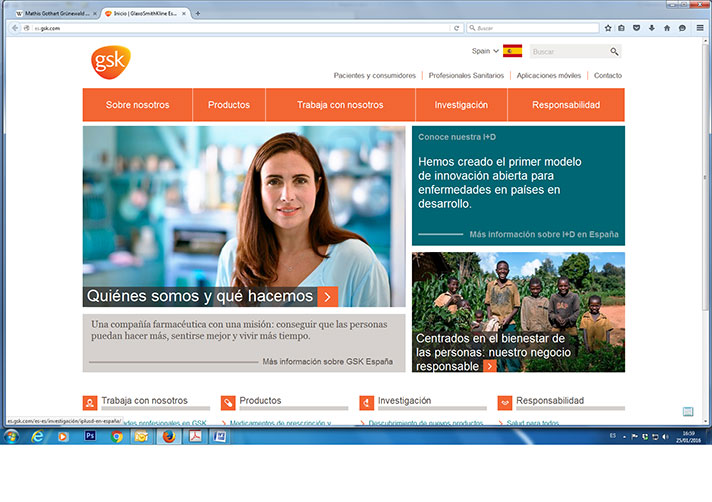The width and height of the screenshot is (712, 502).
Task: Click the page vertical scrollbar
Action: tap(705, 177)
